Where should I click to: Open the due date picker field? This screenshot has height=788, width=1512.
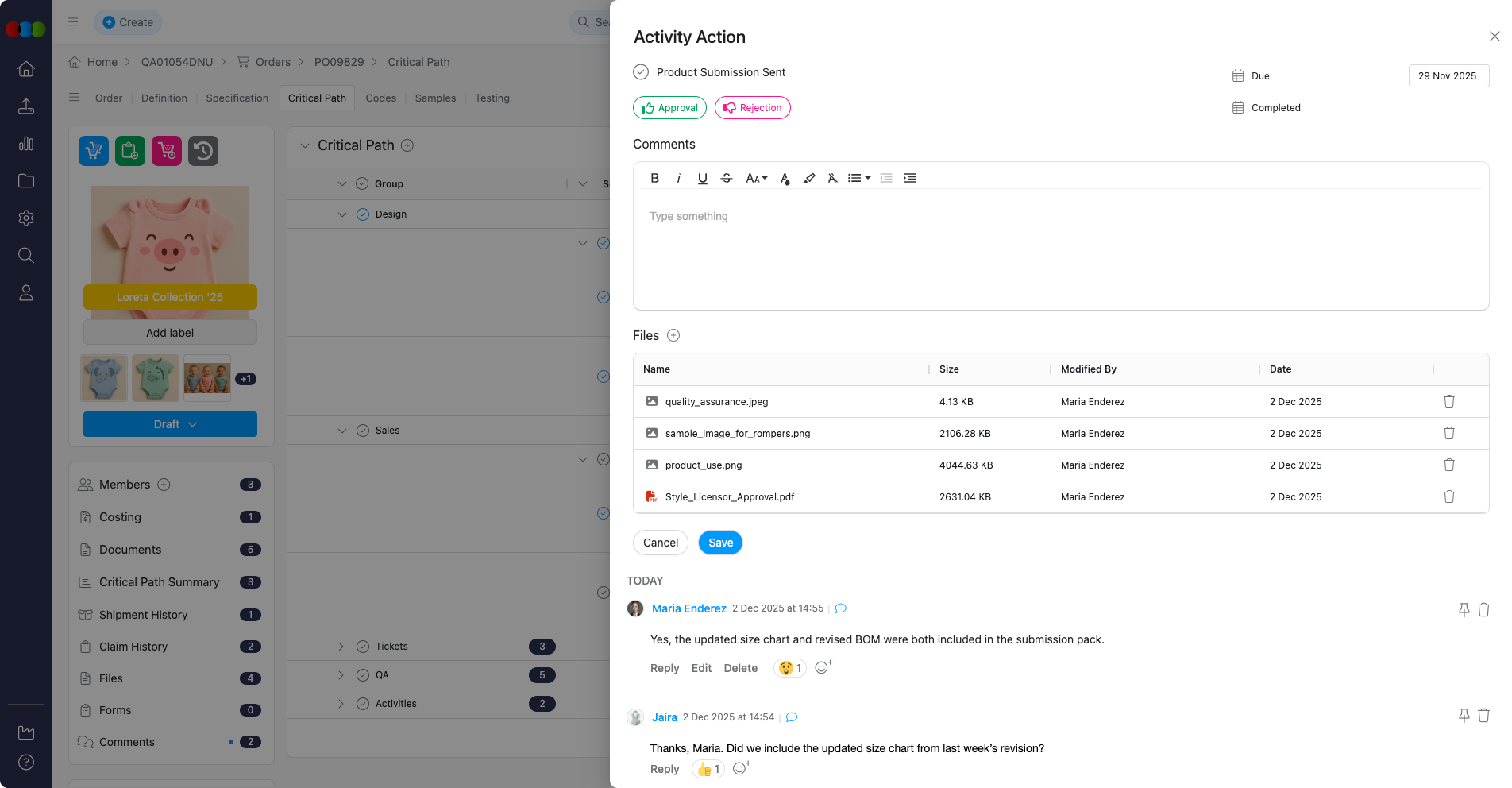[x=1448, y=76]
